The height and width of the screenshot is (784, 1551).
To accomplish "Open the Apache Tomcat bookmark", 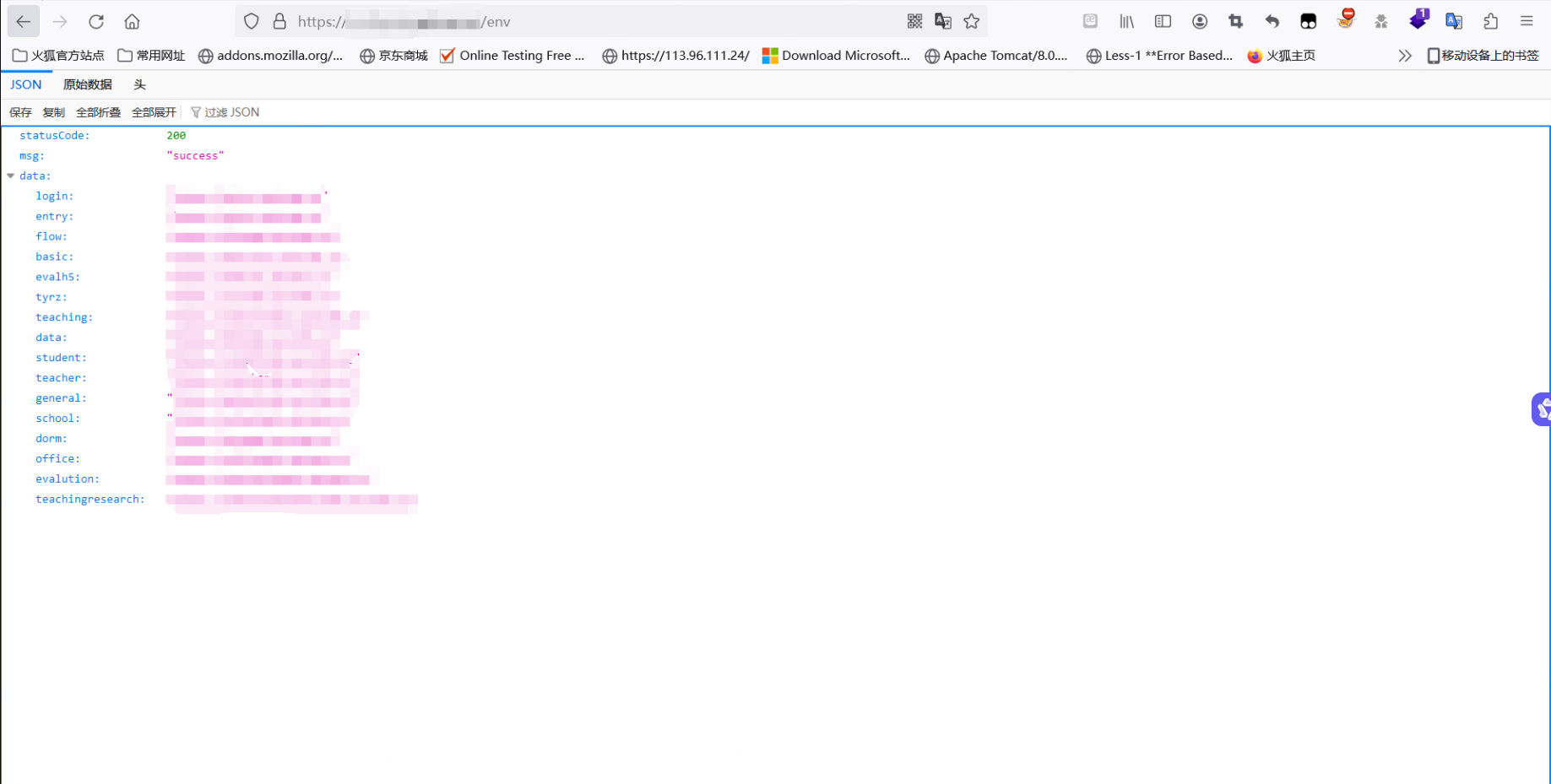I will pyautogui.click(x=996, y=56).
